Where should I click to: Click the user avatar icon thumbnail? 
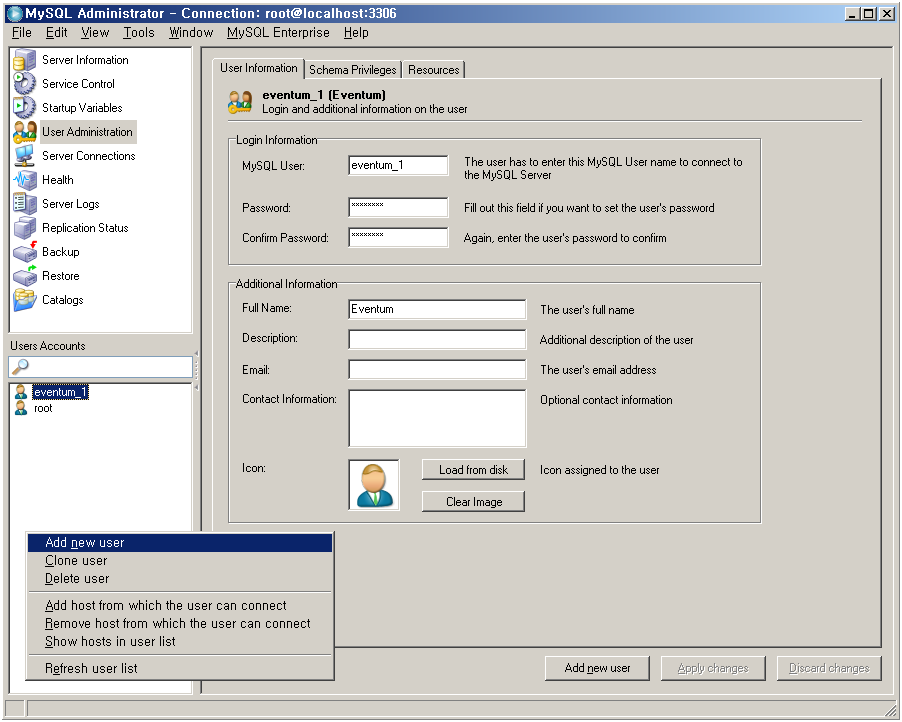[x=374, y=485]
